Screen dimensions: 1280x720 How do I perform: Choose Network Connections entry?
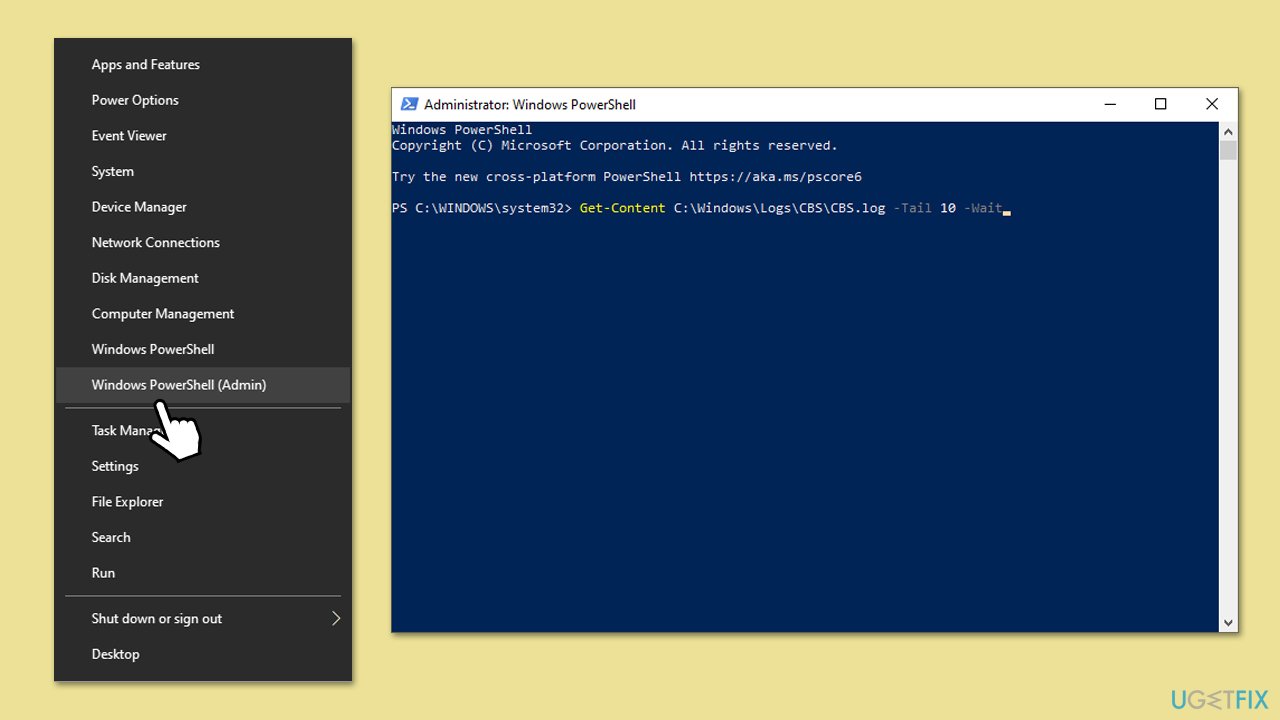[x=155, y=243]
